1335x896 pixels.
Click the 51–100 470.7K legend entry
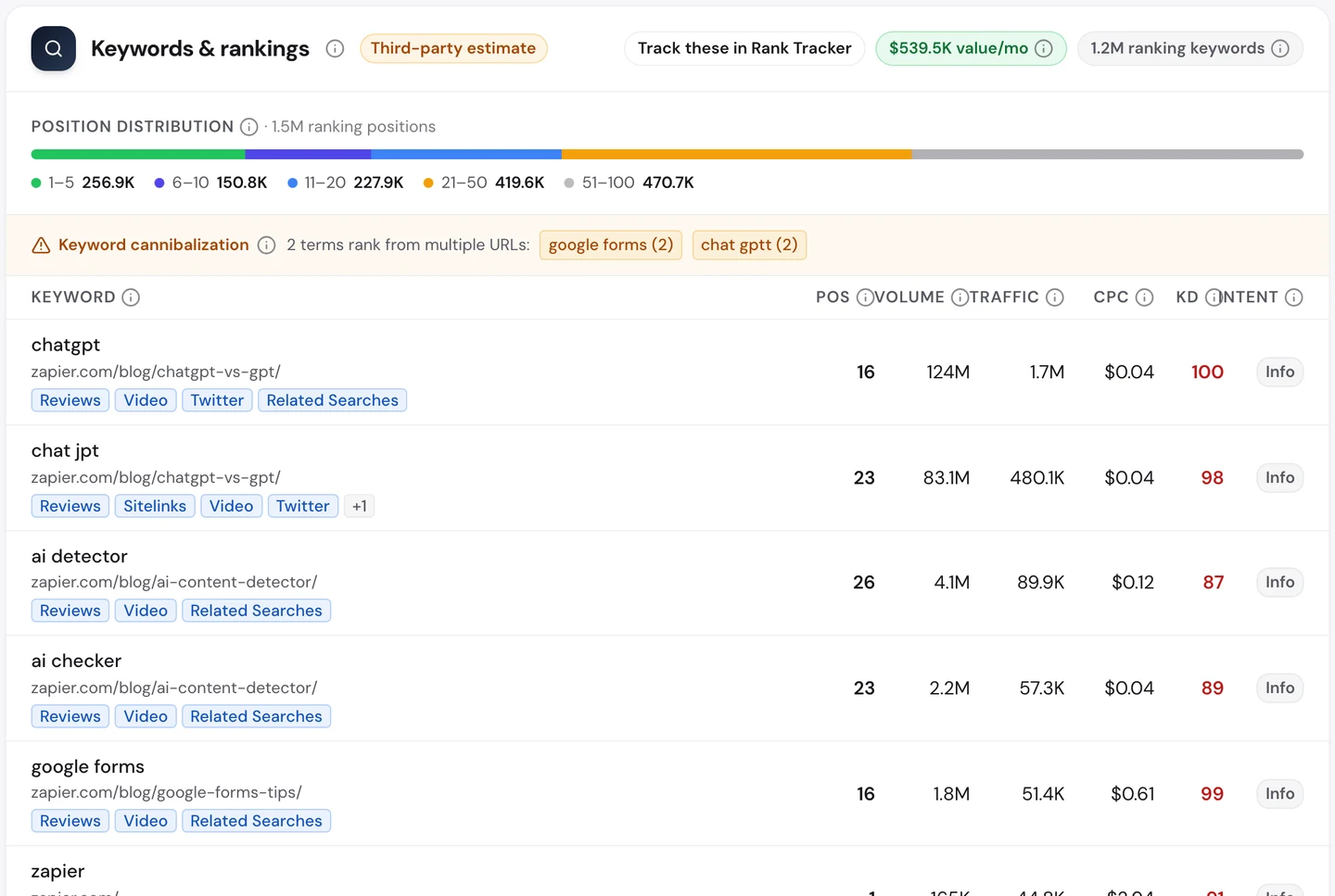[x=629, y=183]
